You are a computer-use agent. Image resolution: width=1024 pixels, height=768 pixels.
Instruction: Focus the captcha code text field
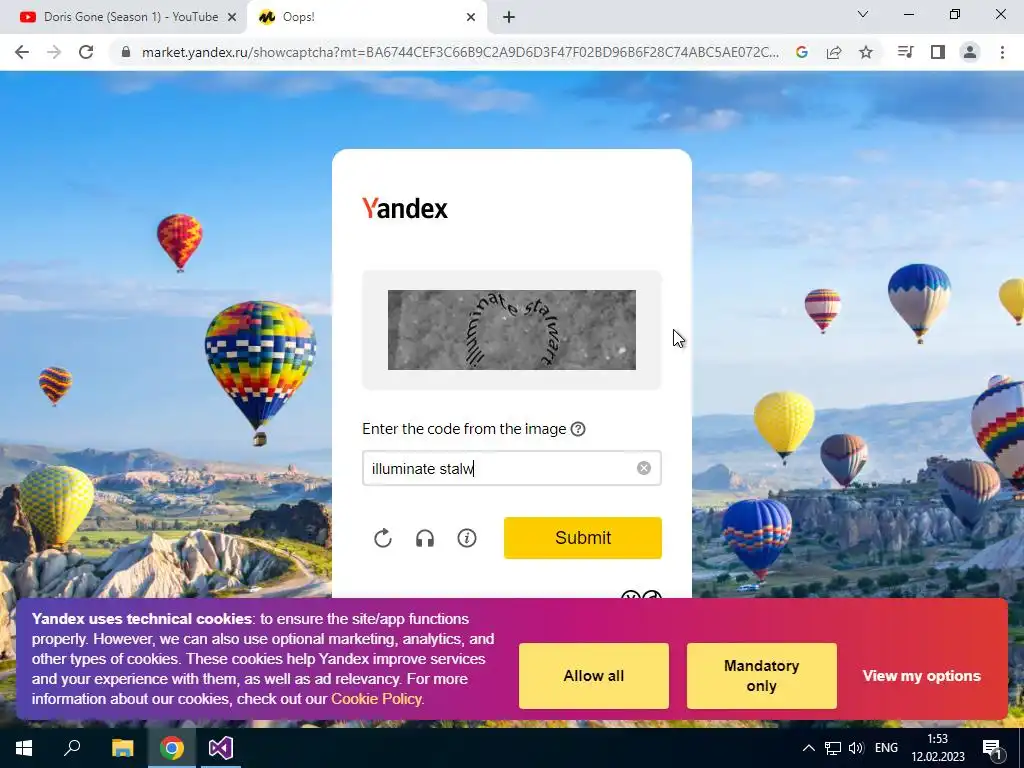(500, 468)
